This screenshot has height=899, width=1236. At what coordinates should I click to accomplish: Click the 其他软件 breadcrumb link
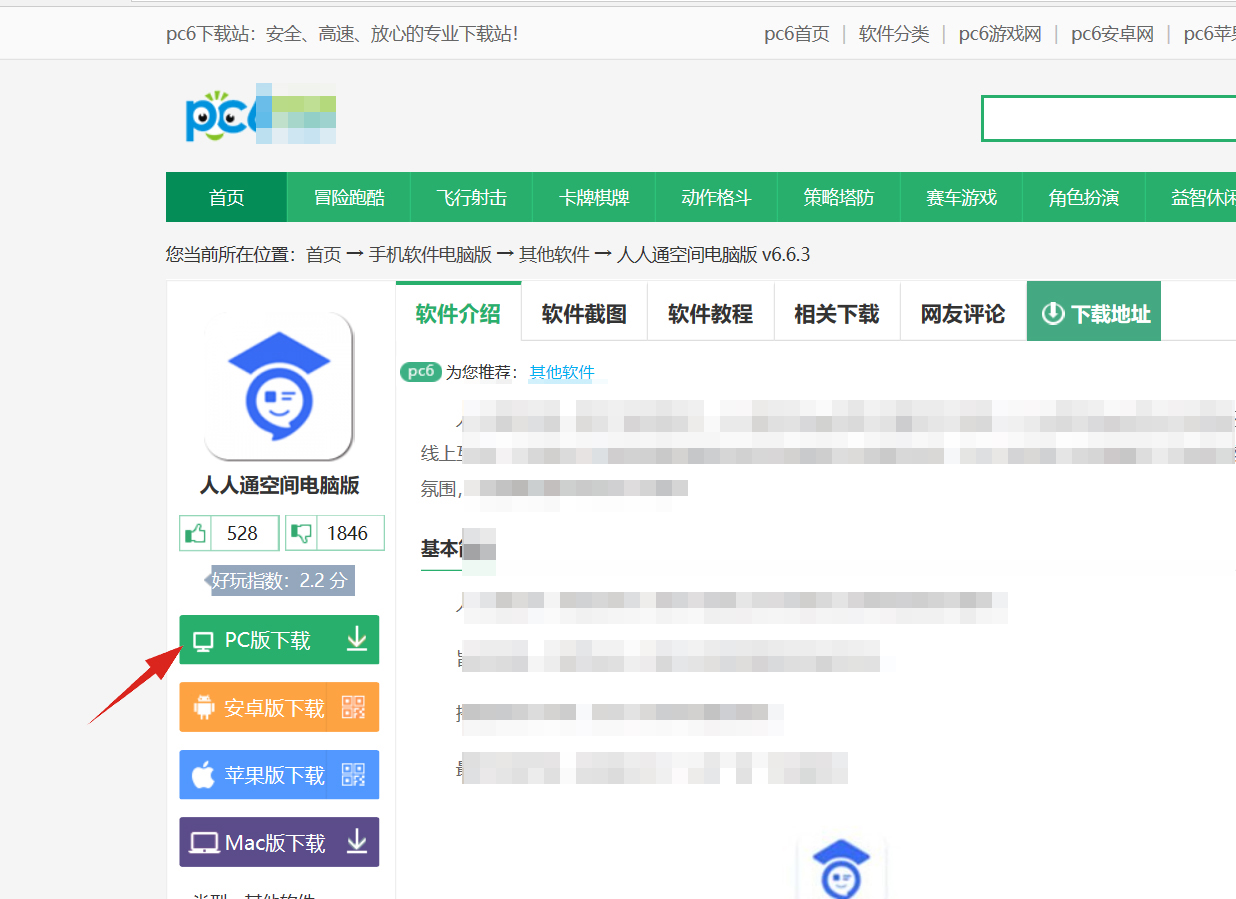coord(554,254)
